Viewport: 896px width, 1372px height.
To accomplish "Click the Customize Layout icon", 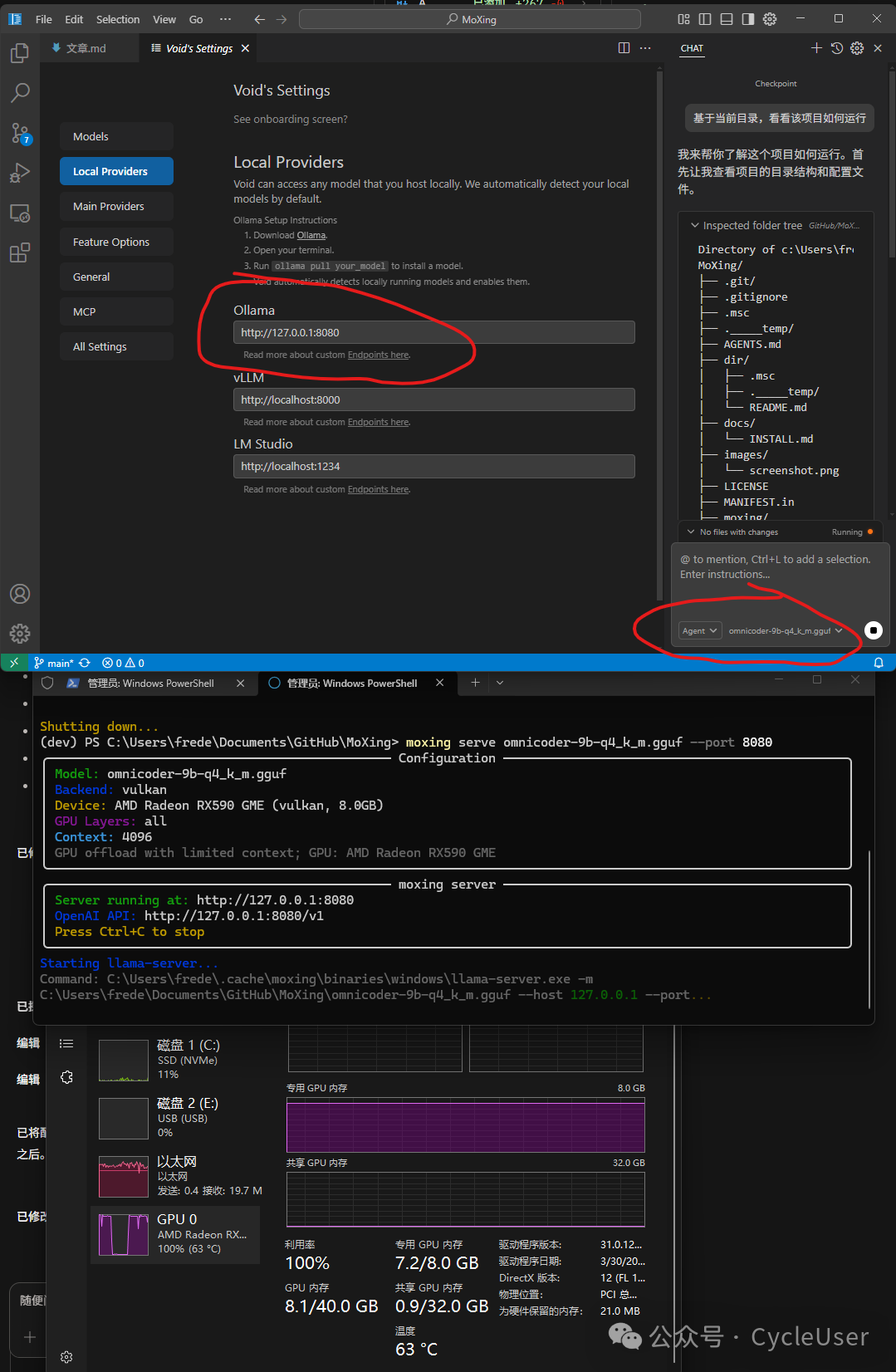I will [683, 19].
